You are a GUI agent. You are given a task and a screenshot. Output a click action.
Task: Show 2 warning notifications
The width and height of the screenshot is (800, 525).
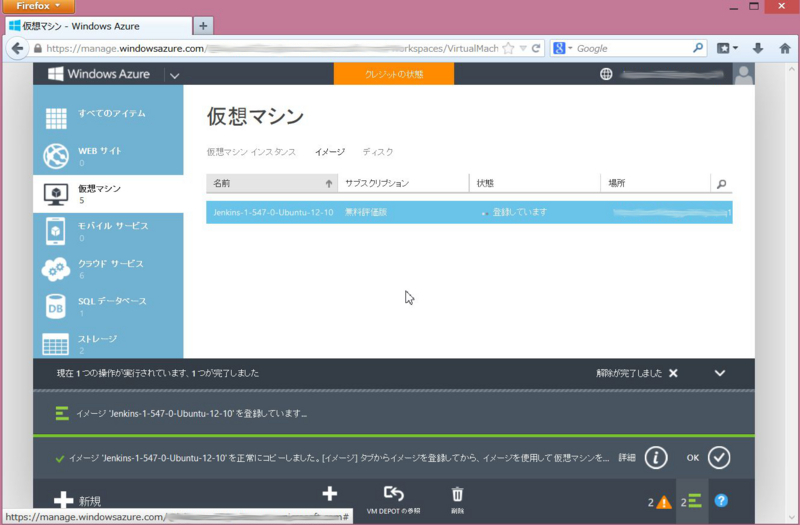click(x=660, y=502)
